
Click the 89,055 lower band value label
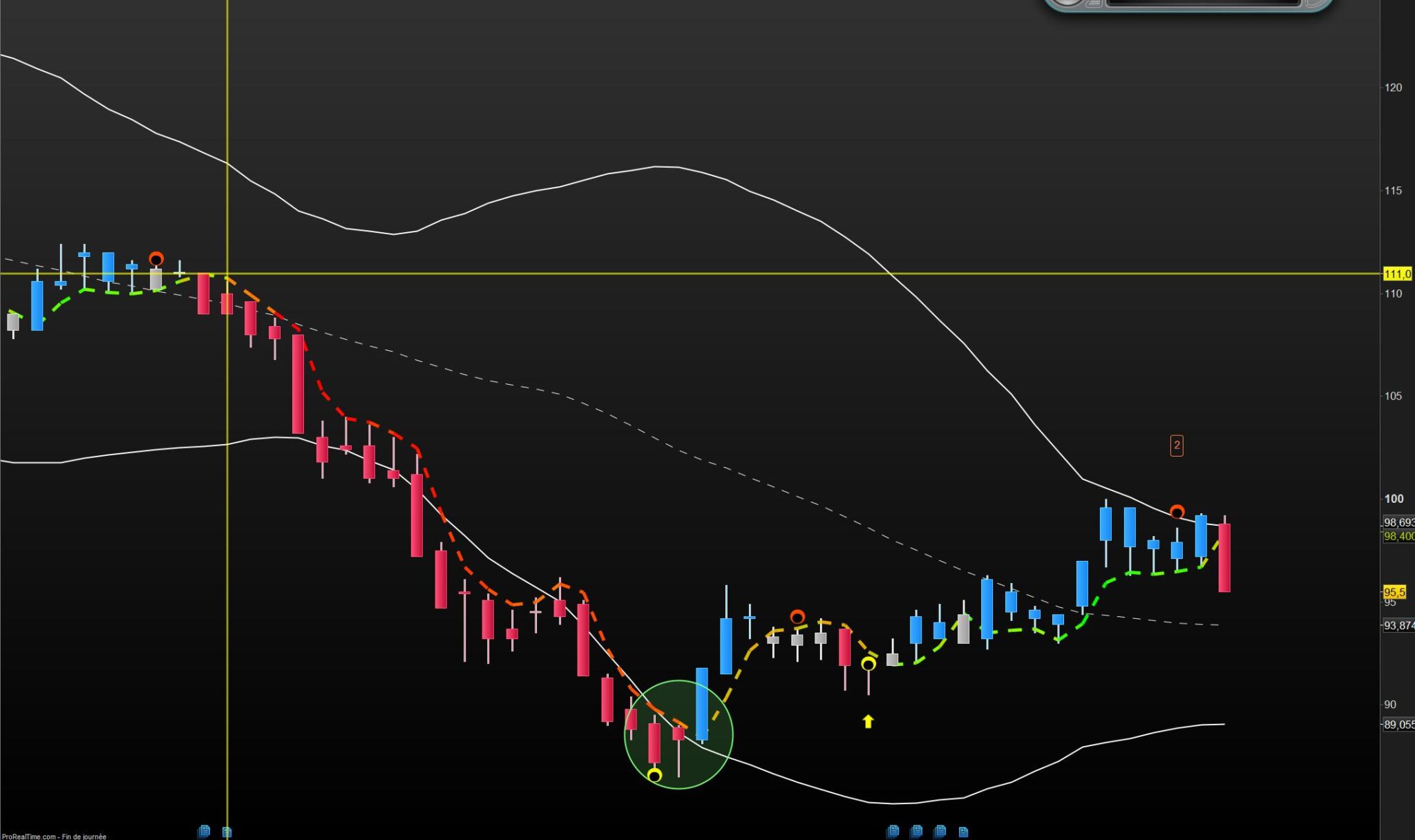click(x=1398, y=725)
